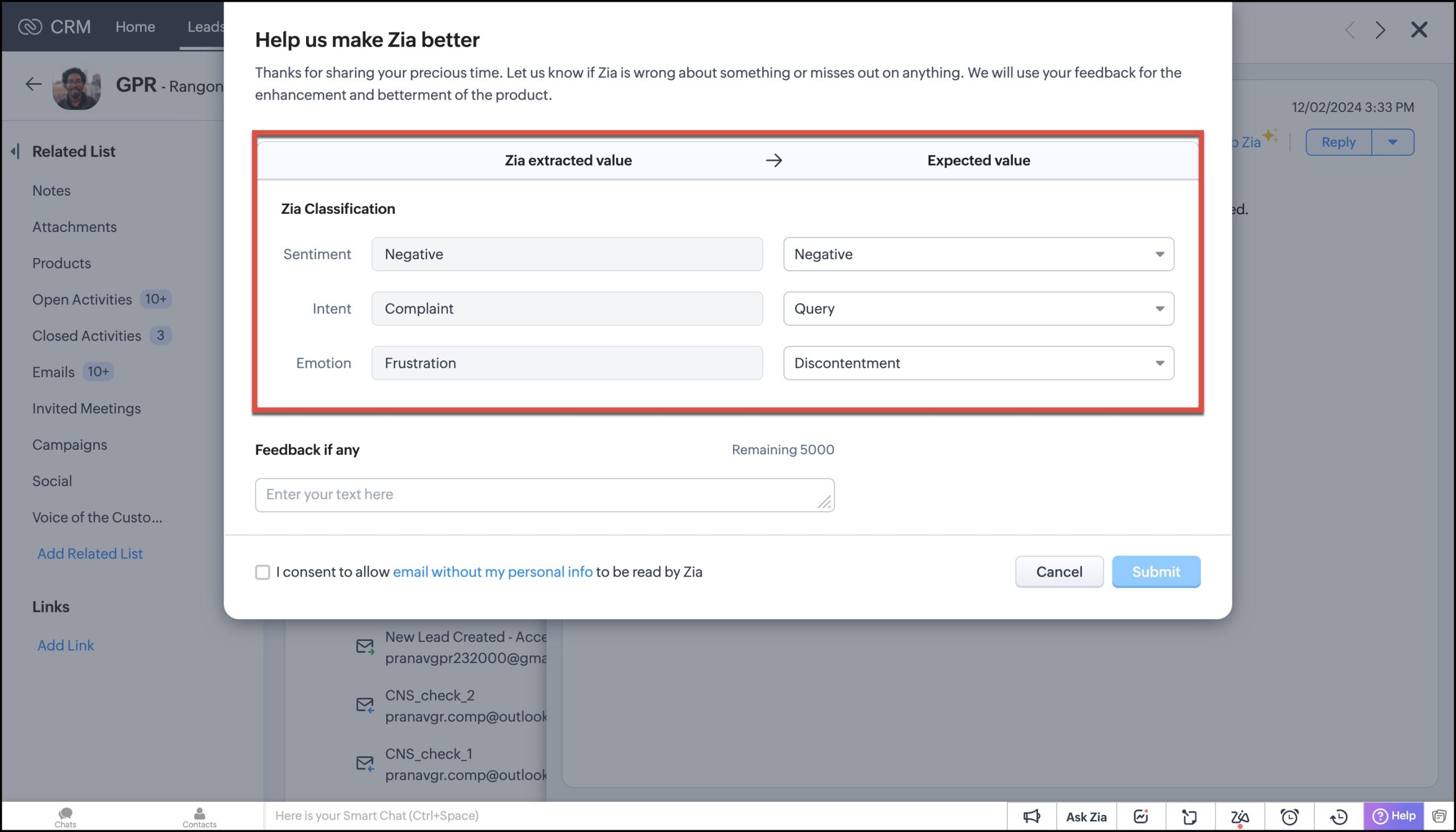Open the expected Sentiment dropdown

978,254
